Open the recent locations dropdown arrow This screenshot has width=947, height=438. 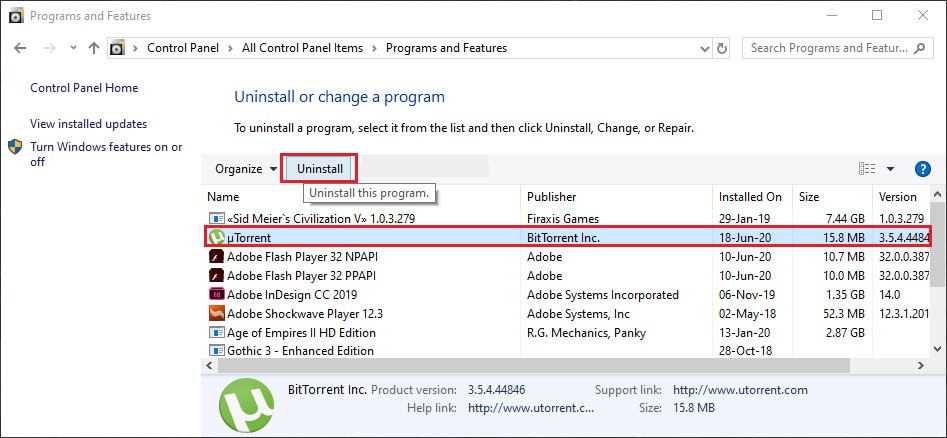[x=73, y=48]
